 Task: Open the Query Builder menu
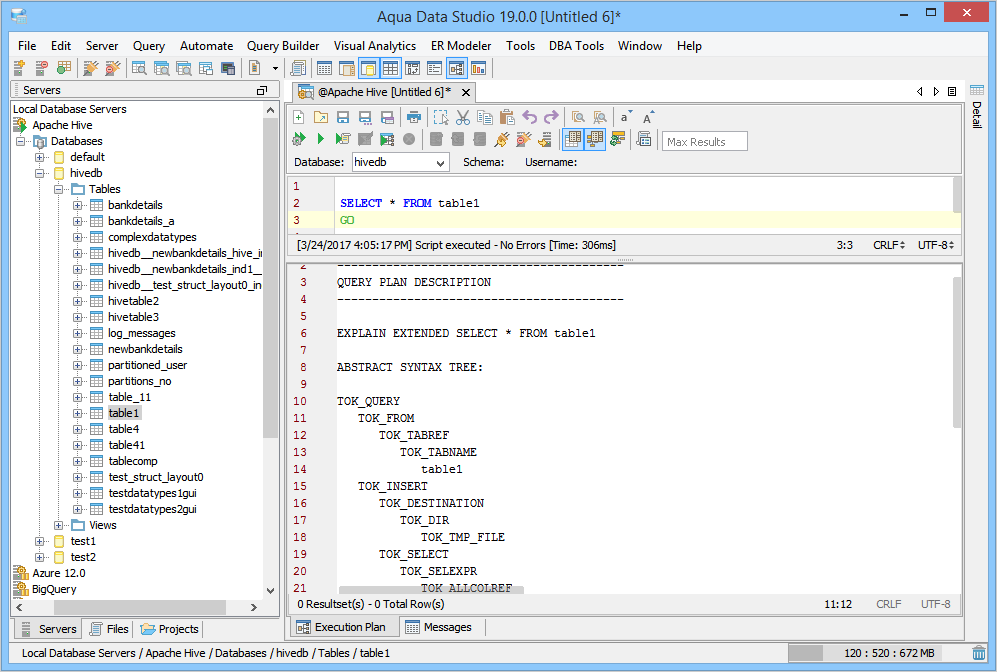pos(283,46)
